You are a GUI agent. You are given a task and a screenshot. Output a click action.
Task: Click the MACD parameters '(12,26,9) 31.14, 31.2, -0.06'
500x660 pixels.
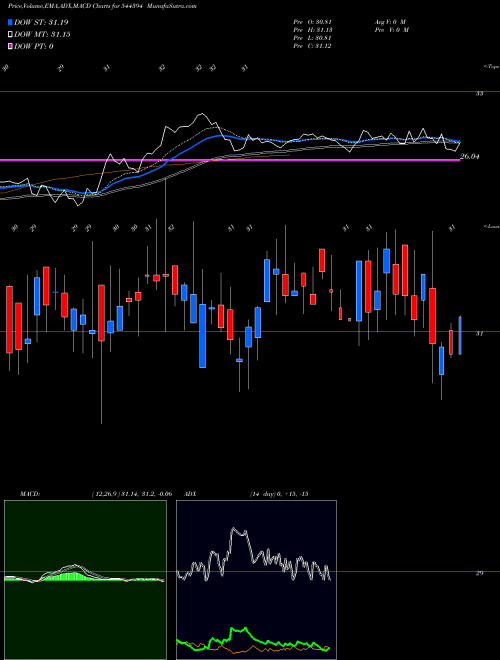(x=131, y=494)
